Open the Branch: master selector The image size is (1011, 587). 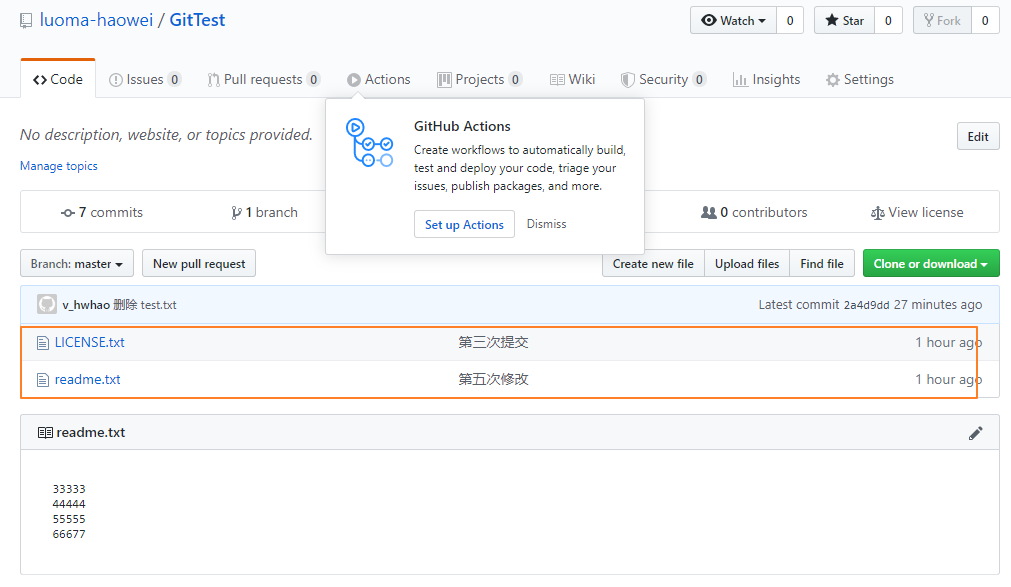coord(77,264)
